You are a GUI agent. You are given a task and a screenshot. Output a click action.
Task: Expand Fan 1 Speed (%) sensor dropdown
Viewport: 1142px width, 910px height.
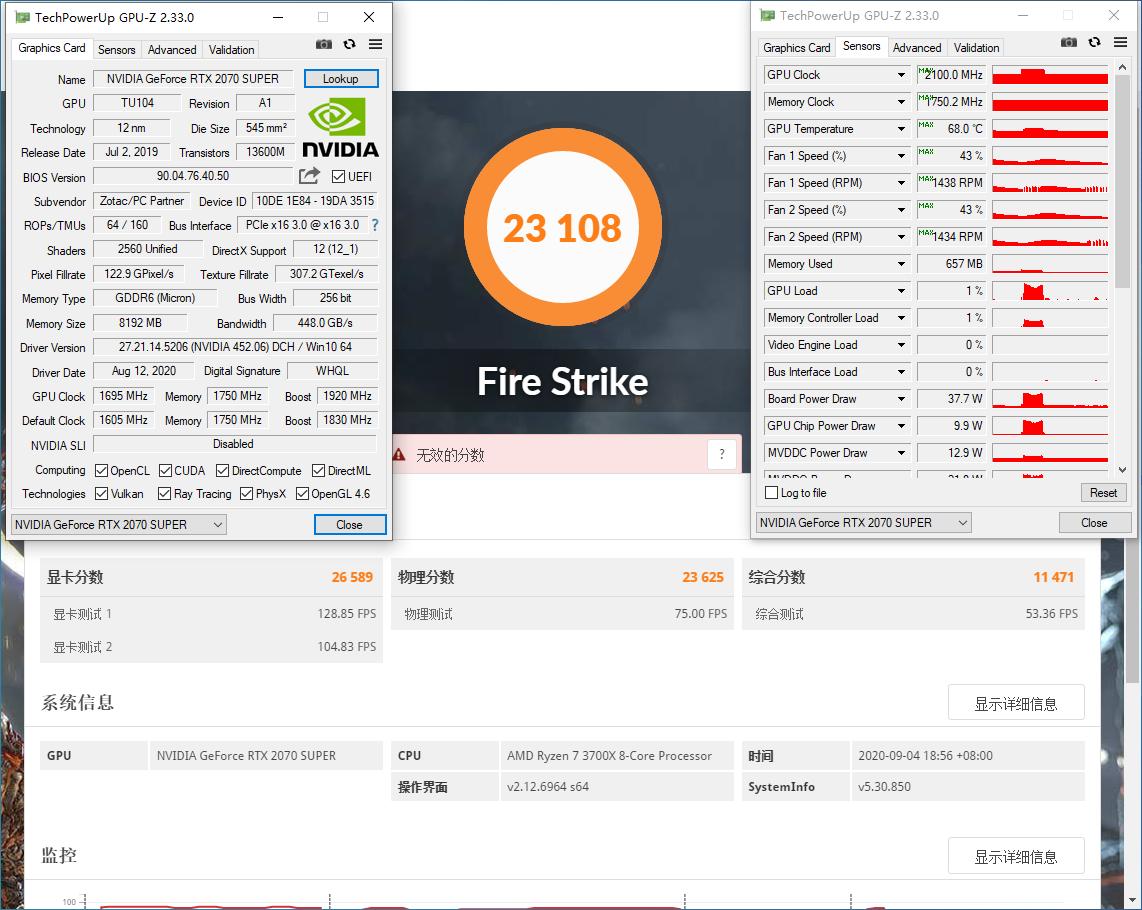tap(901, 156)
